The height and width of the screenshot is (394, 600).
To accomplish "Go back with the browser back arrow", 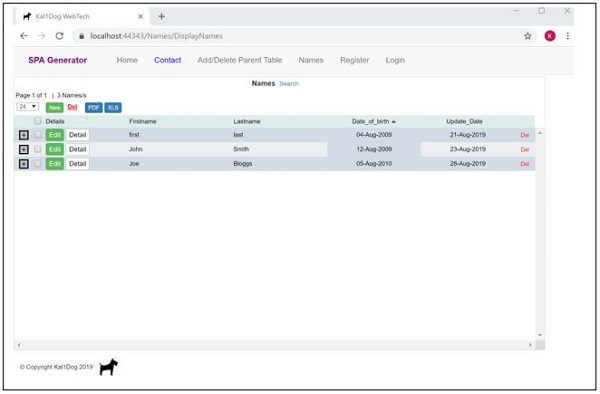I will 24,36.
